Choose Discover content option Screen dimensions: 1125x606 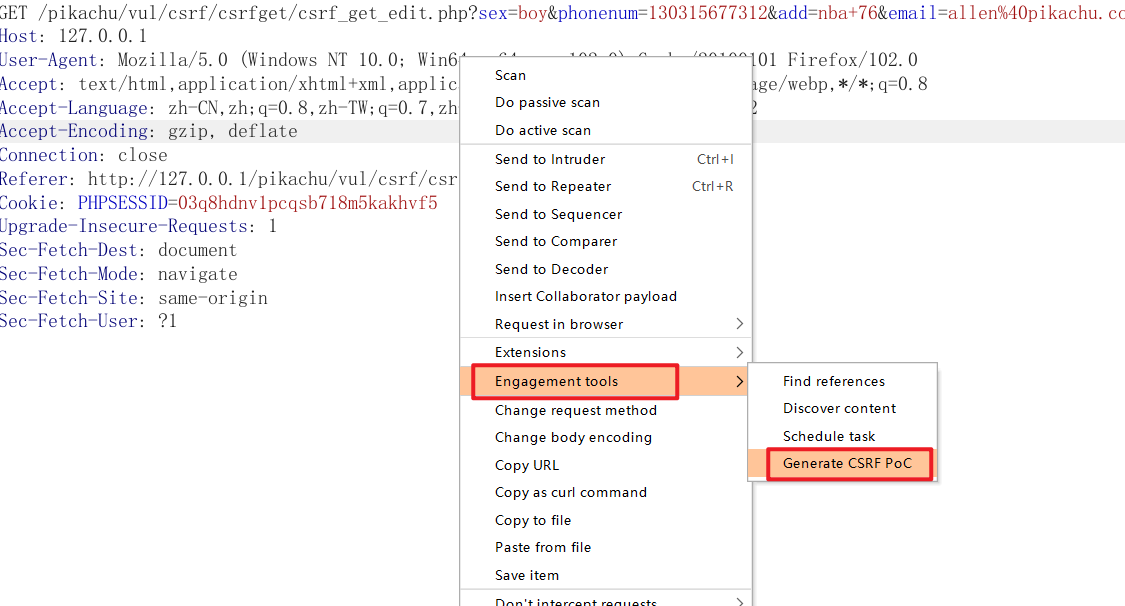[x=839, y=408]
